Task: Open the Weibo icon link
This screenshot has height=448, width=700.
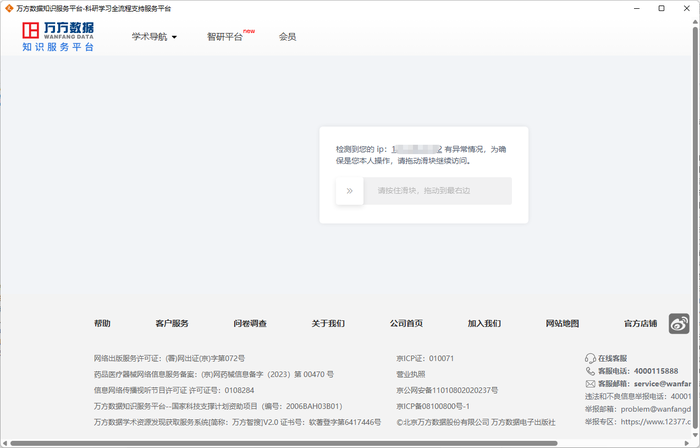Action: (679, 324)
